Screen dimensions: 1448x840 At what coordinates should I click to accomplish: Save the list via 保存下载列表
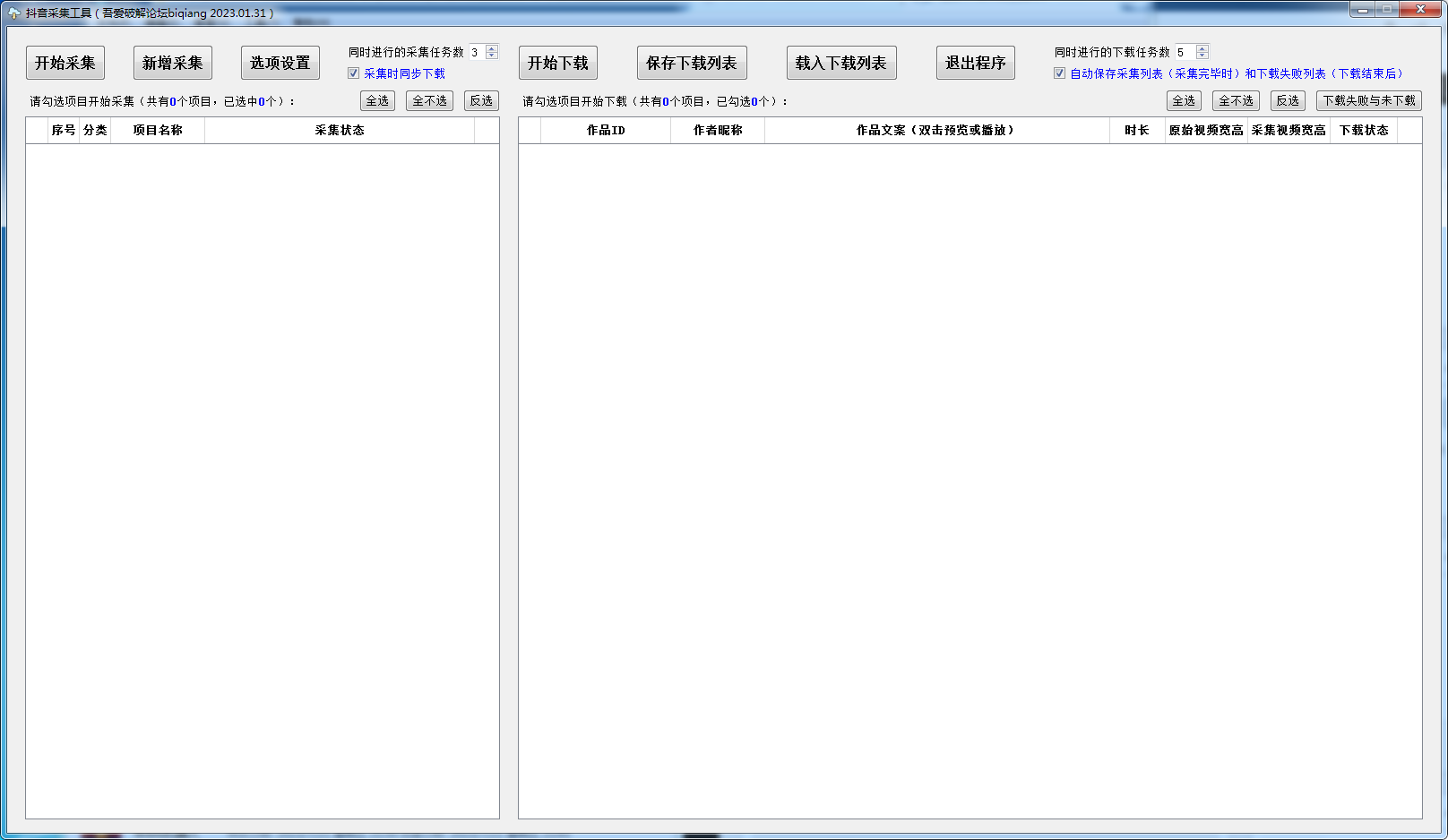(x=691, y=63)
